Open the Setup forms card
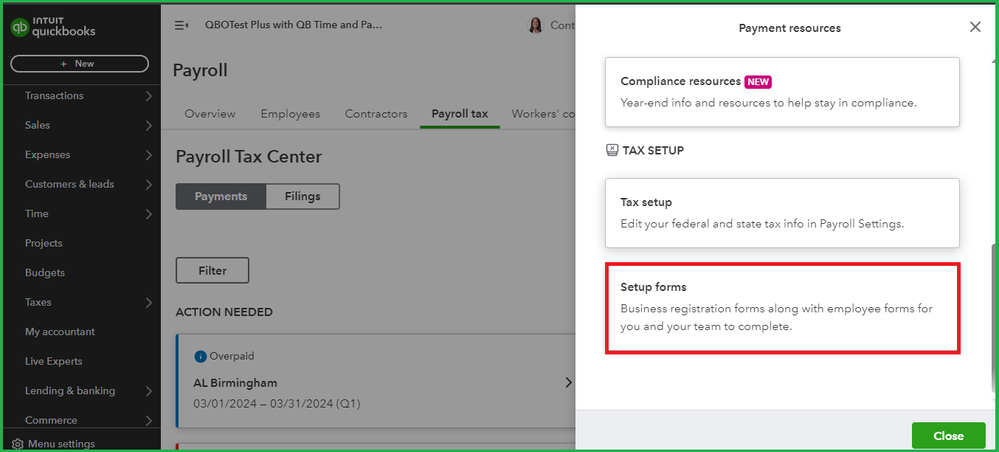This screenshot has height=452, width=999. (x=782, y=308)
